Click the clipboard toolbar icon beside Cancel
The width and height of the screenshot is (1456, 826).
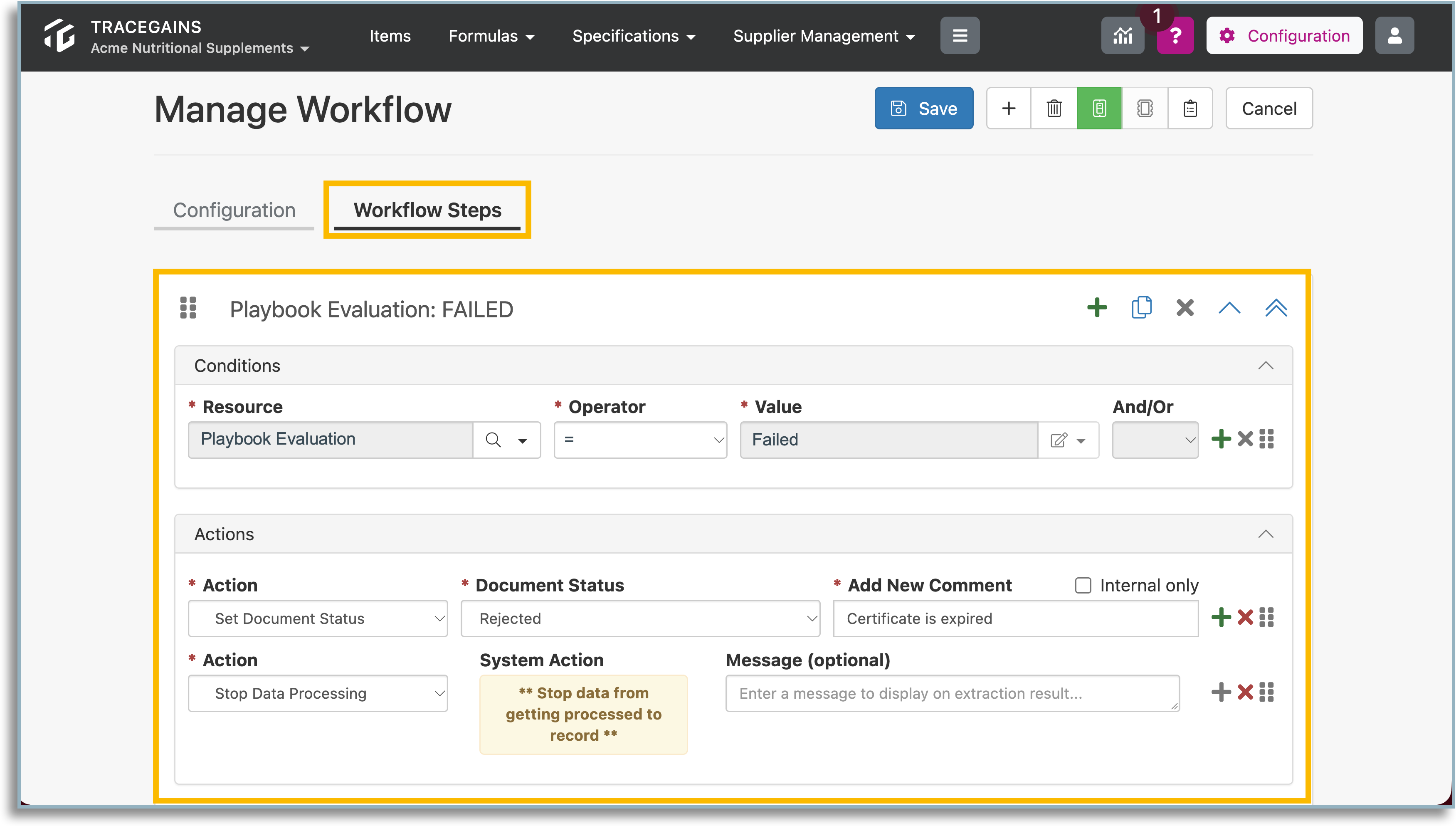1190,109
